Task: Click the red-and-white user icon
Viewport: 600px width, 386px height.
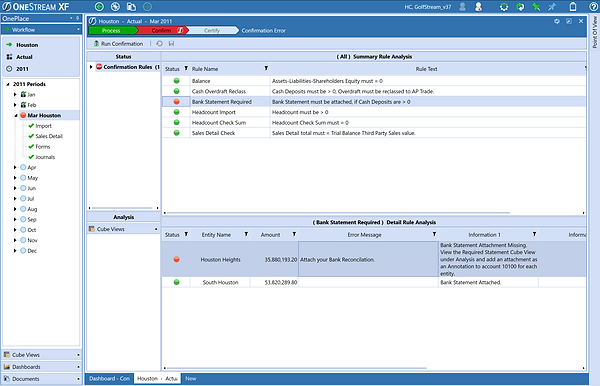Action: 478,7
